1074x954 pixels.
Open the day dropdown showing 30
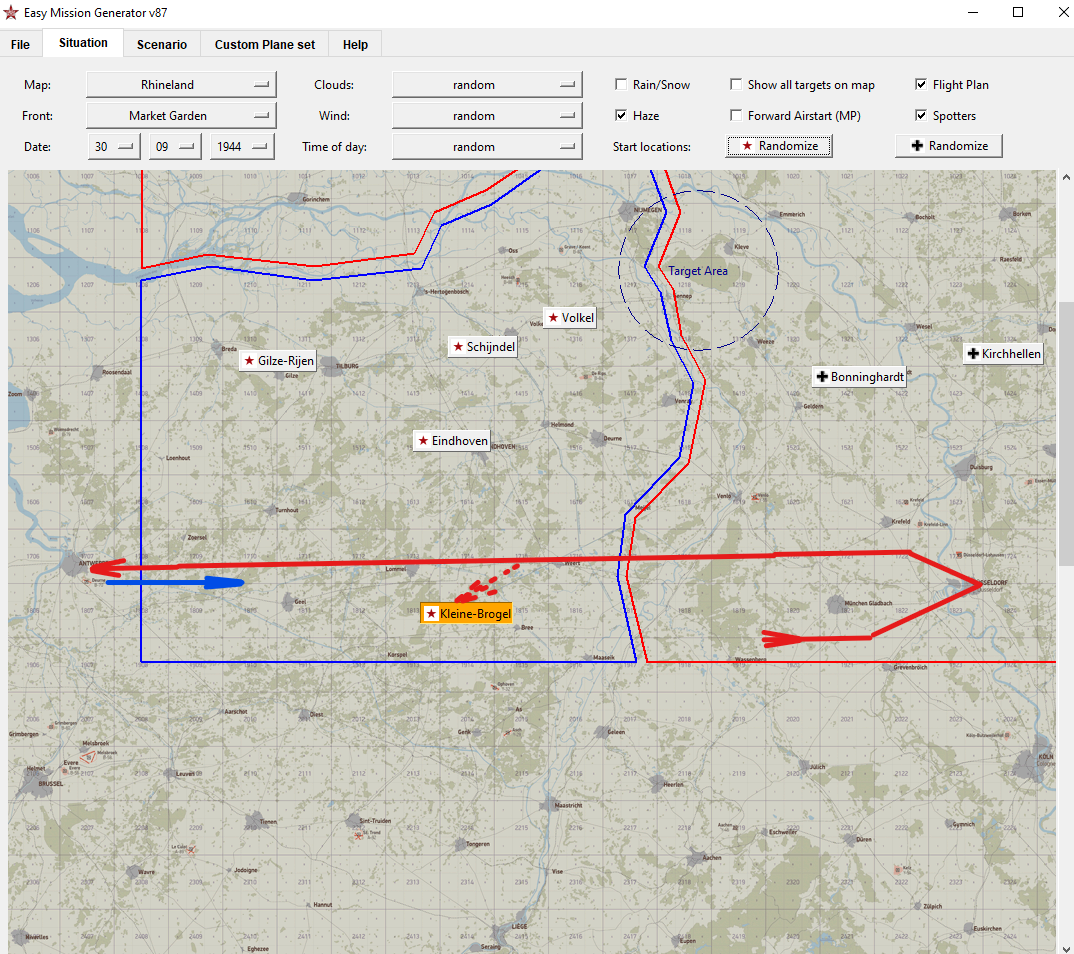[114, 147]
